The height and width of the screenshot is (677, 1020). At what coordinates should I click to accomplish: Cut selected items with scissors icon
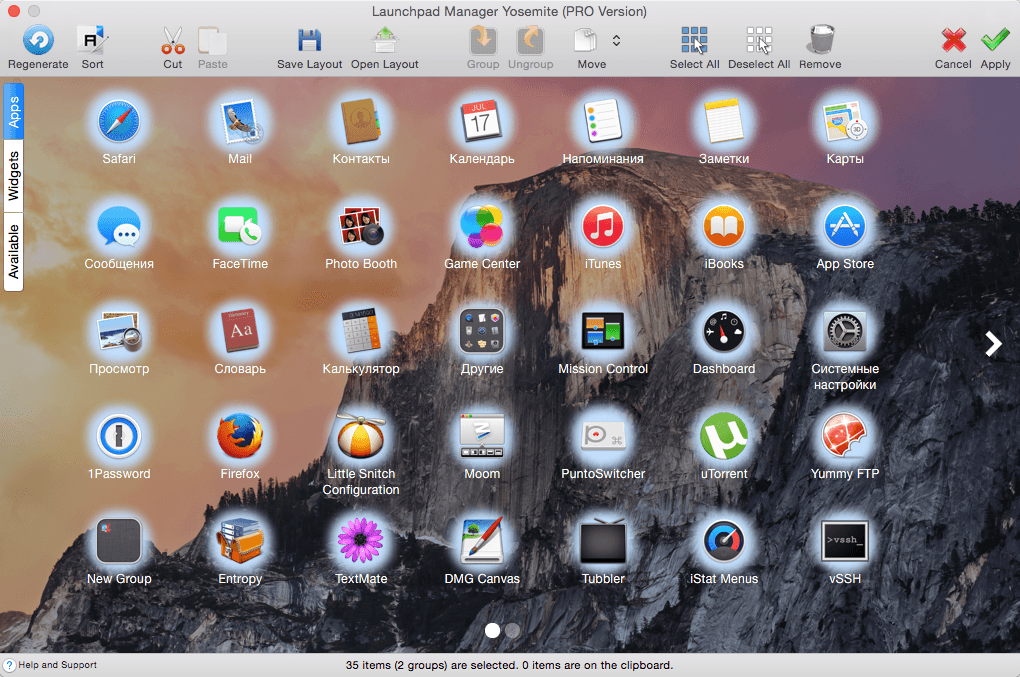coord(173,40)
